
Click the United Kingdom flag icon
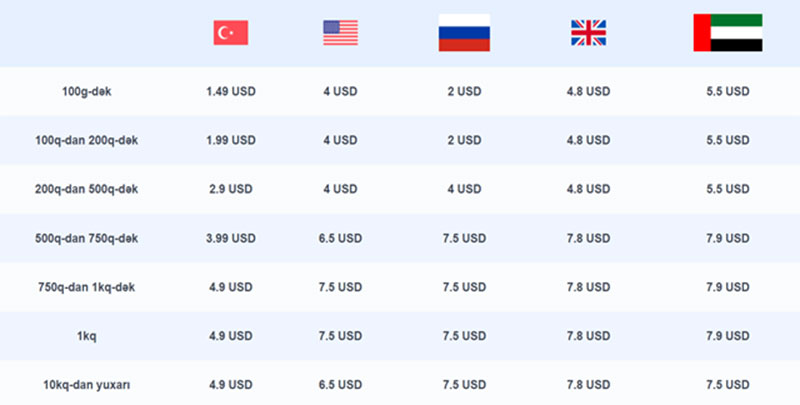click(588, 33)
